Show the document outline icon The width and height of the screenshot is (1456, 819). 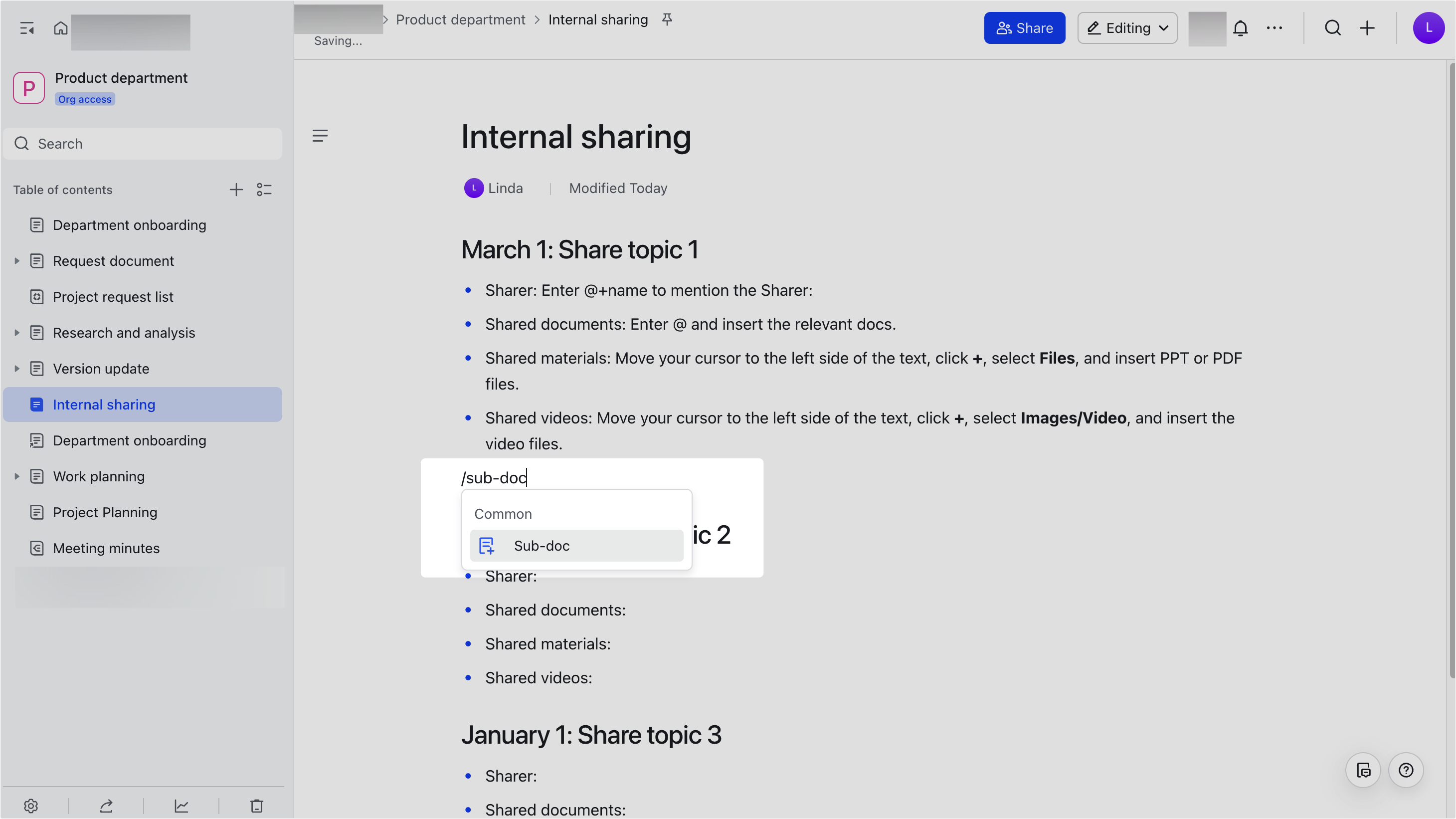coord(320,136)
